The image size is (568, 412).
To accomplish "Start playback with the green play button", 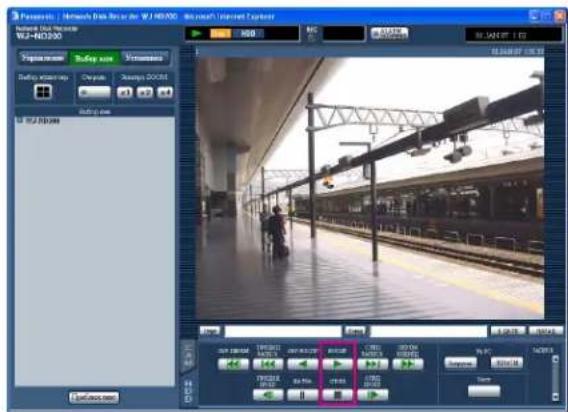I will point(337,364).
